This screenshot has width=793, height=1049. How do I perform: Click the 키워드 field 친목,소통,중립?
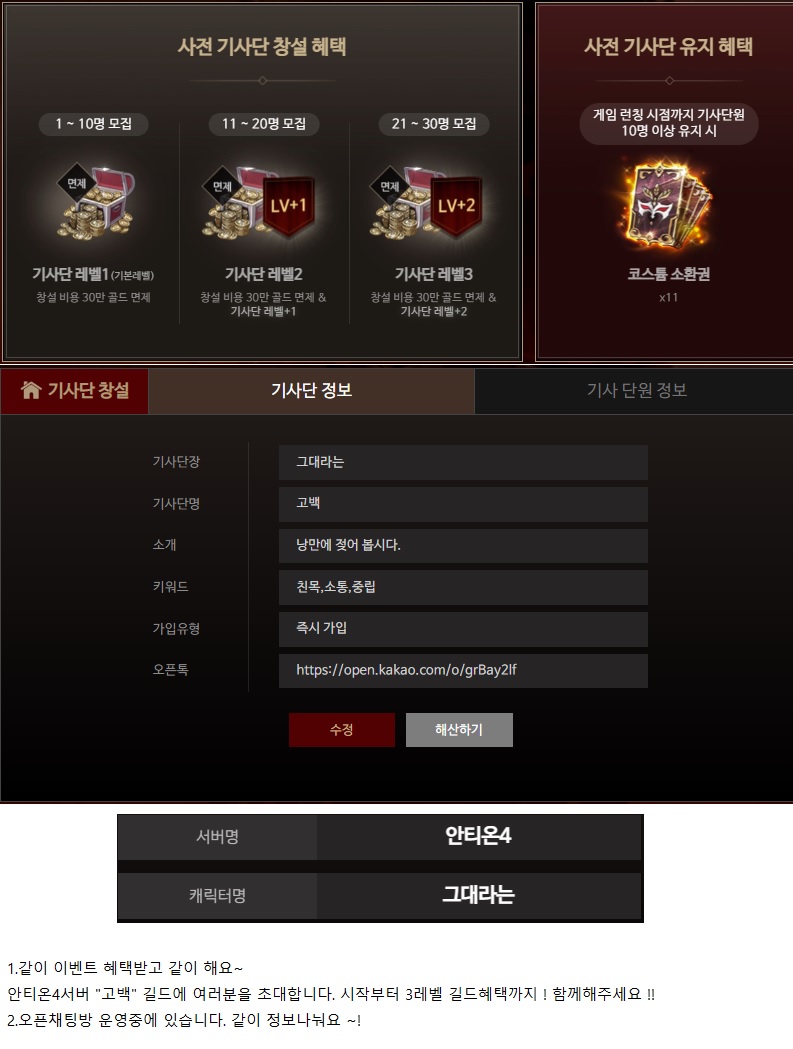click(x=463, y=587)
